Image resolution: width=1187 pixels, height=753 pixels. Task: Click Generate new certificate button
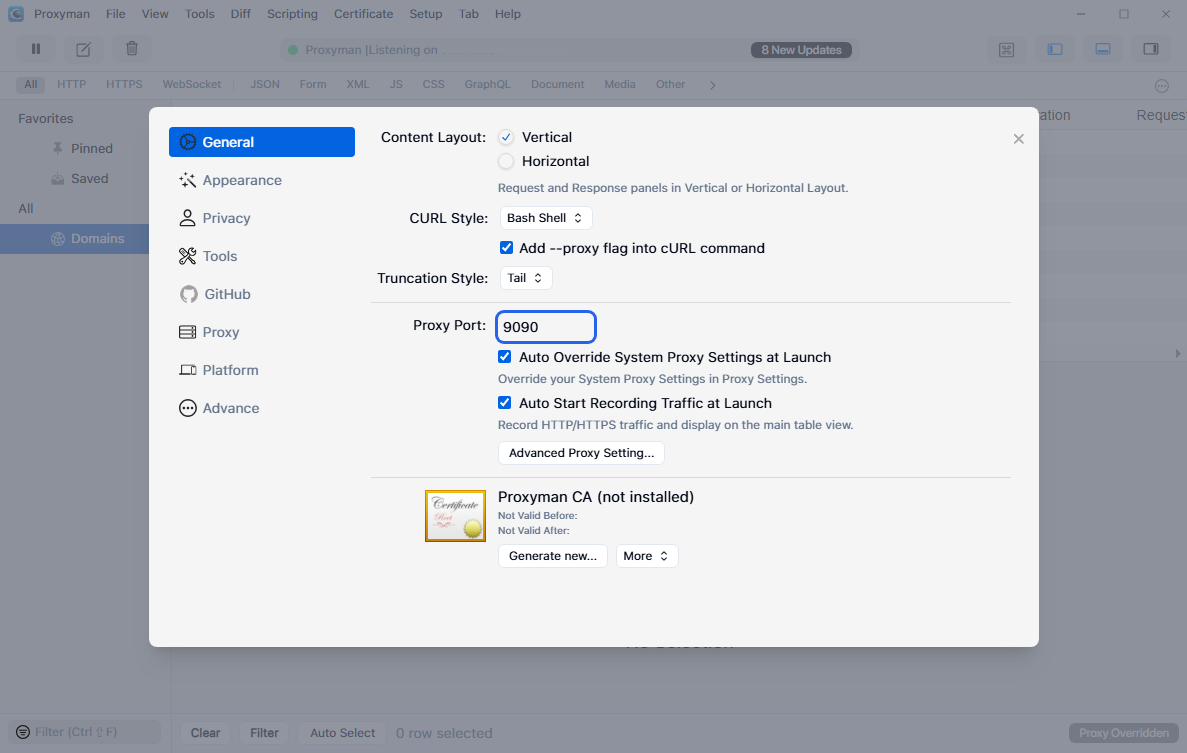coord(553,555)
